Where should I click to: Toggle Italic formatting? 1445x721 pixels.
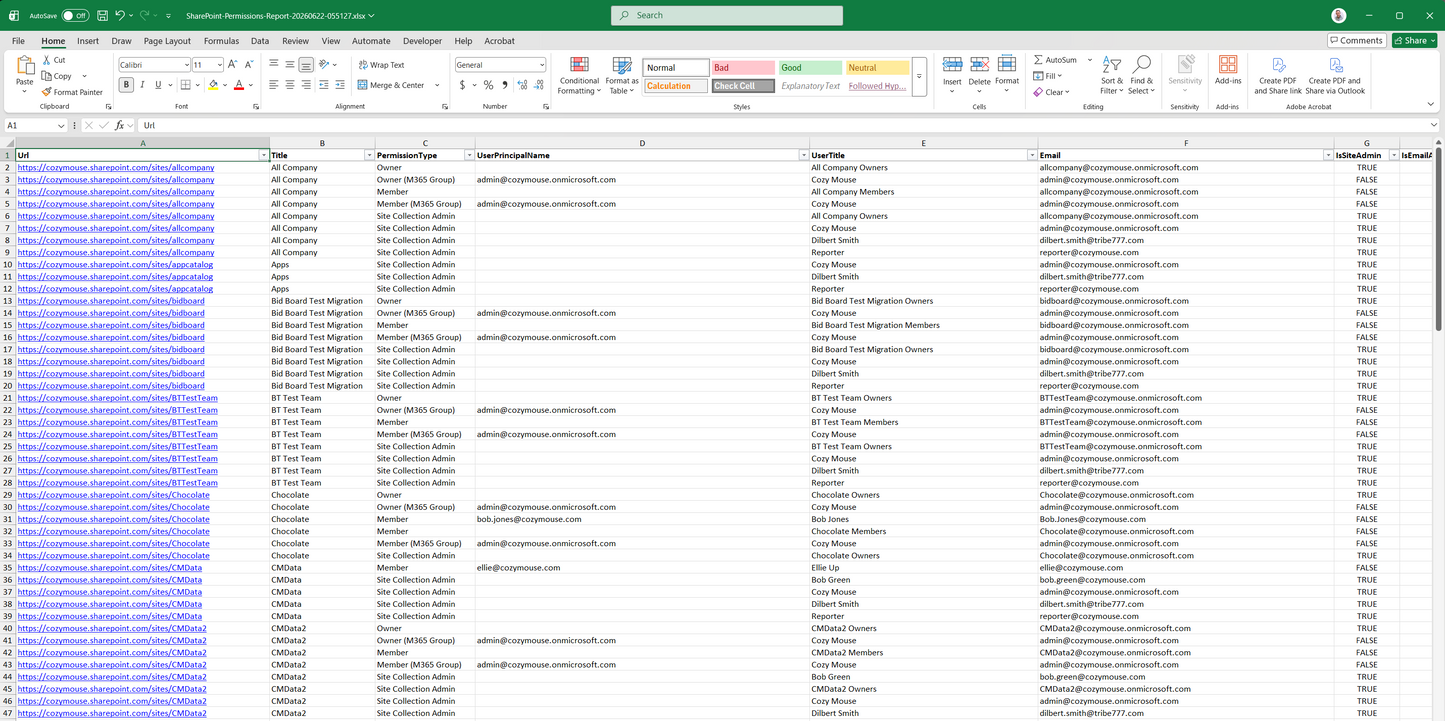(142, 85)
